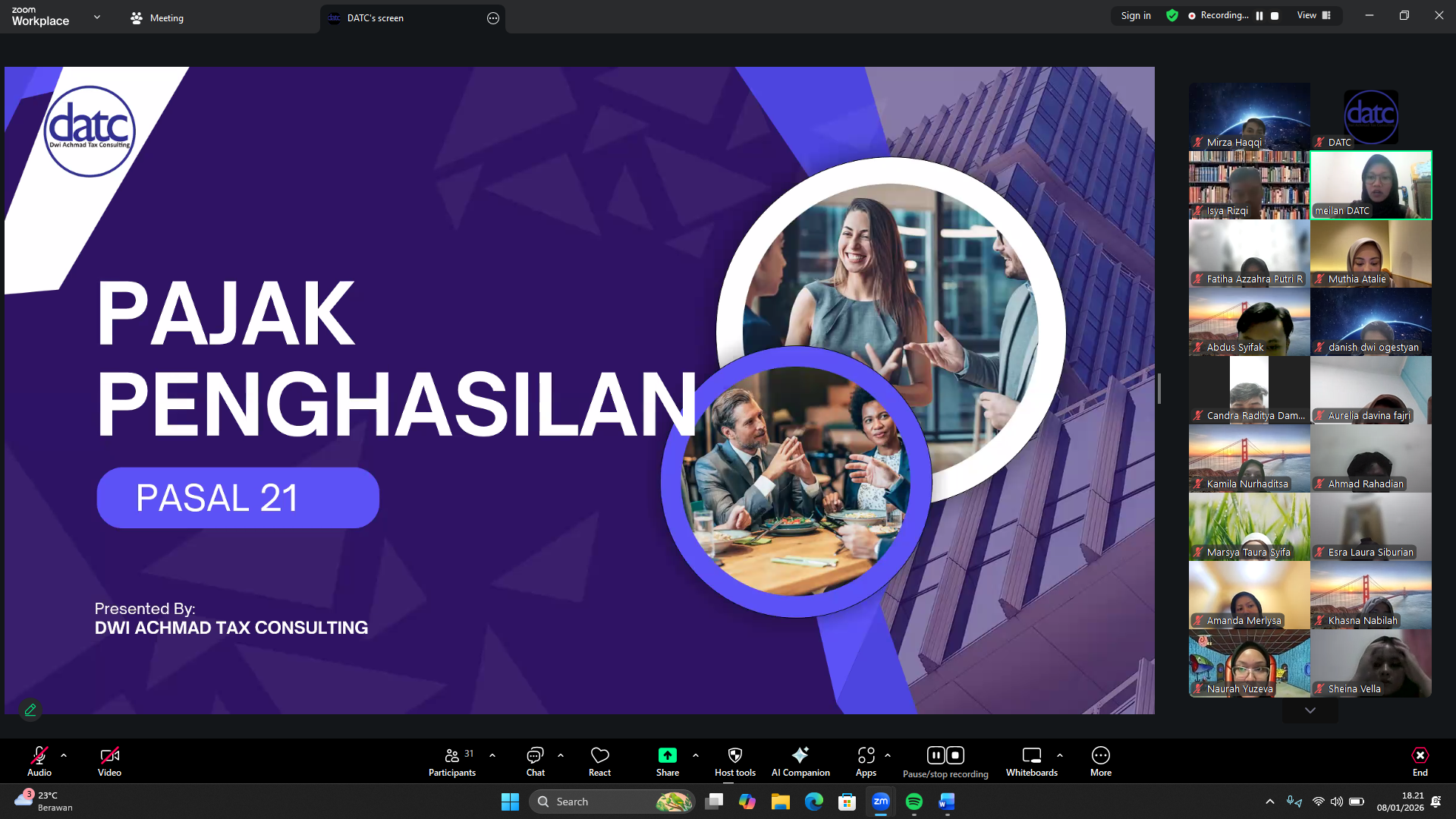This screenshot has height=819, width=1456.
Task: Open the Chat panel
Action: click(535, 761)
